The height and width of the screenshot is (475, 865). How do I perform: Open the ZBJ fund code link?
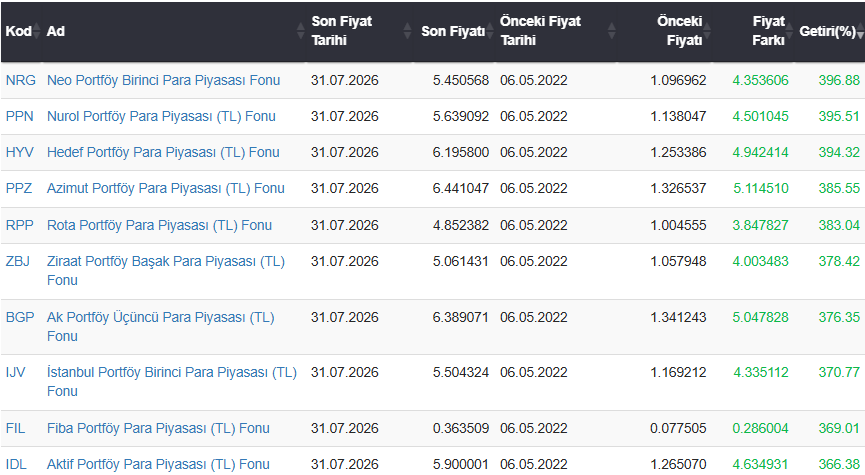(x=18, y=261)
